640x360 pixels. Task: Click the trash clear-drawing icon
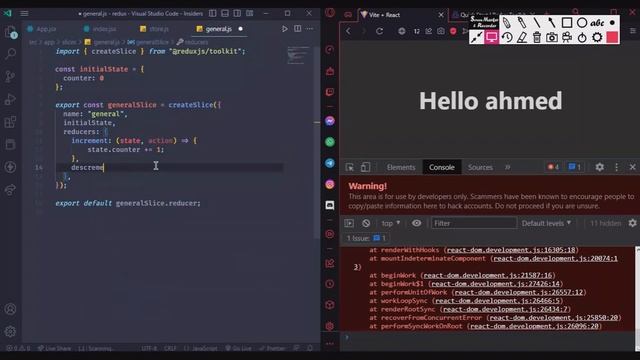(537, 38)
